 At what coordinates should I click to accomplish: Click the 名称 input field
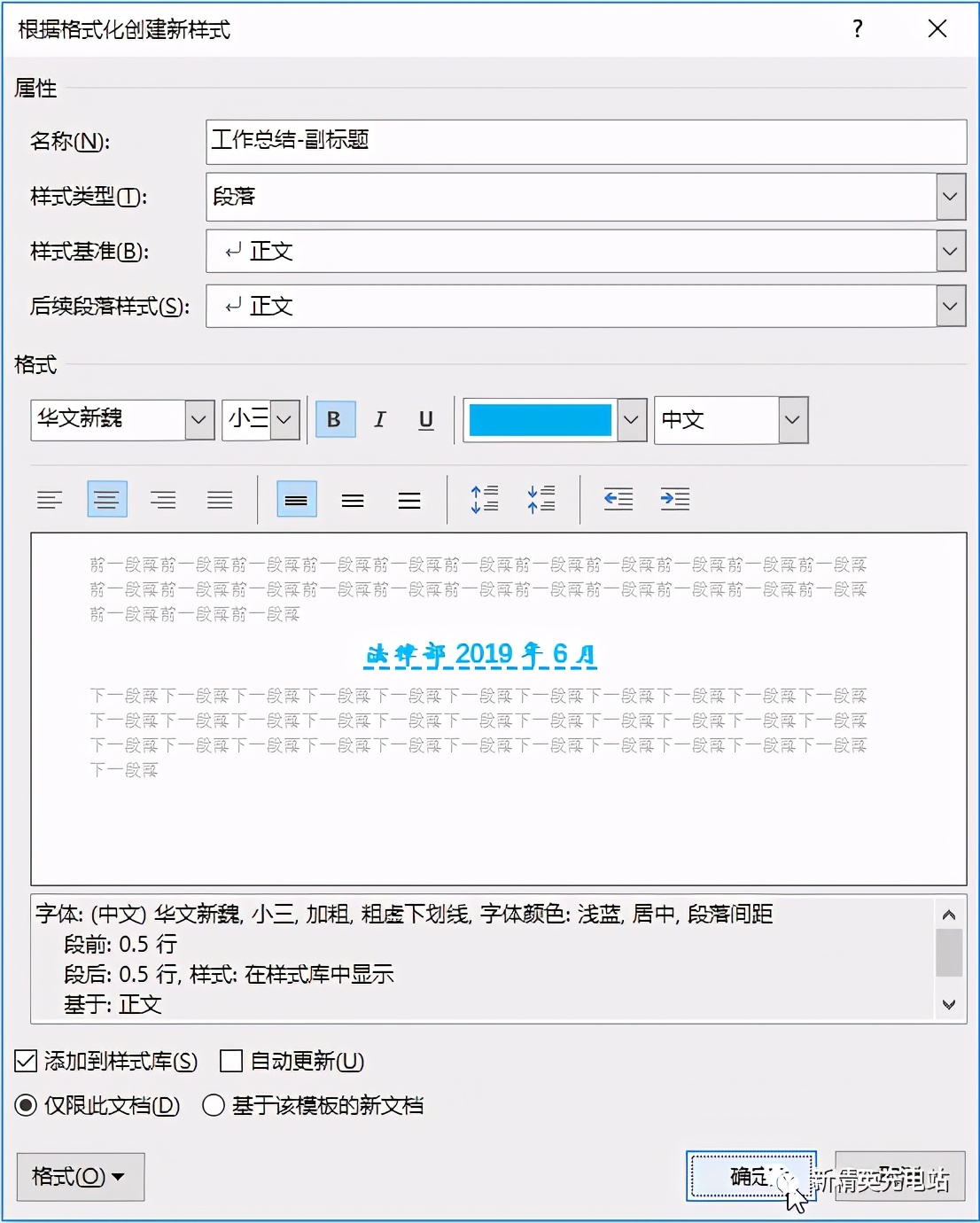pos(586,142)
